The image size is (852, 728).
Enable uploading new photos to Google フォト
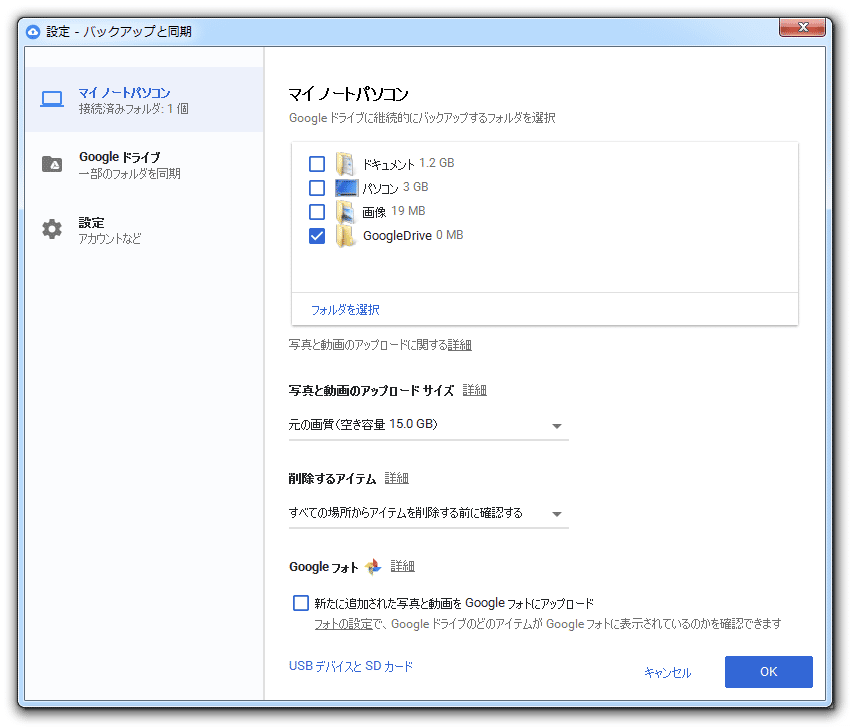pyautogui.click(x=301, y=603)
